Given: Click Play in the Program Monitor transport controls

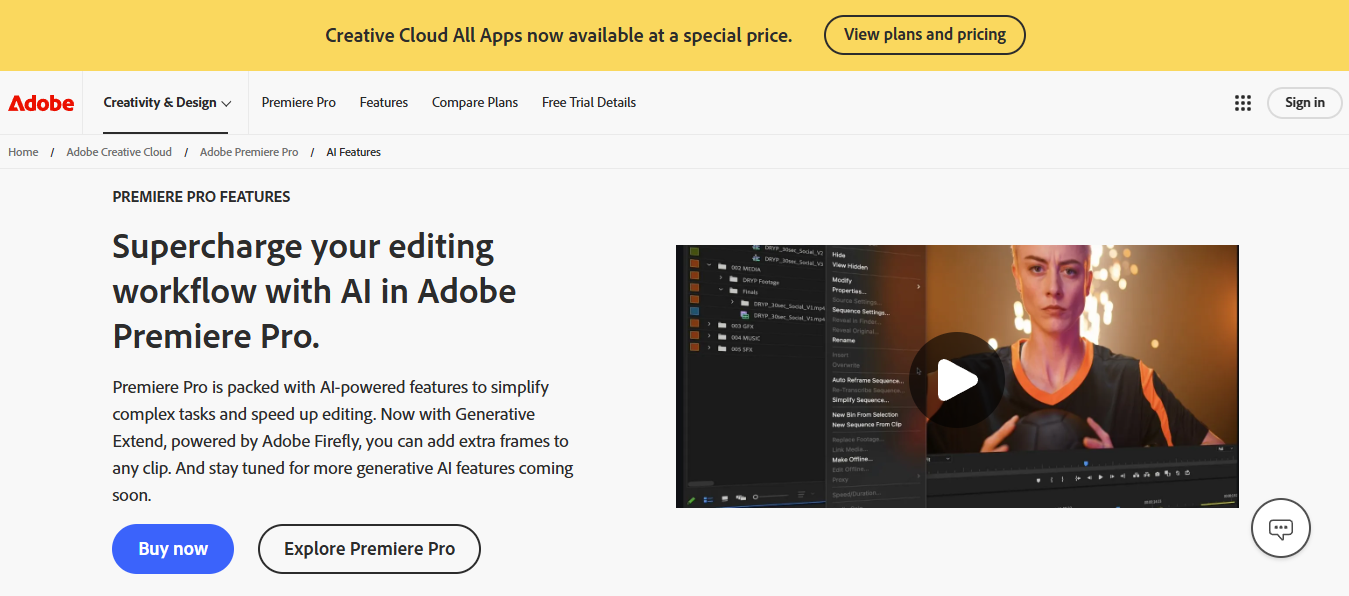Looking at the screenshot, I should 1101,477.
